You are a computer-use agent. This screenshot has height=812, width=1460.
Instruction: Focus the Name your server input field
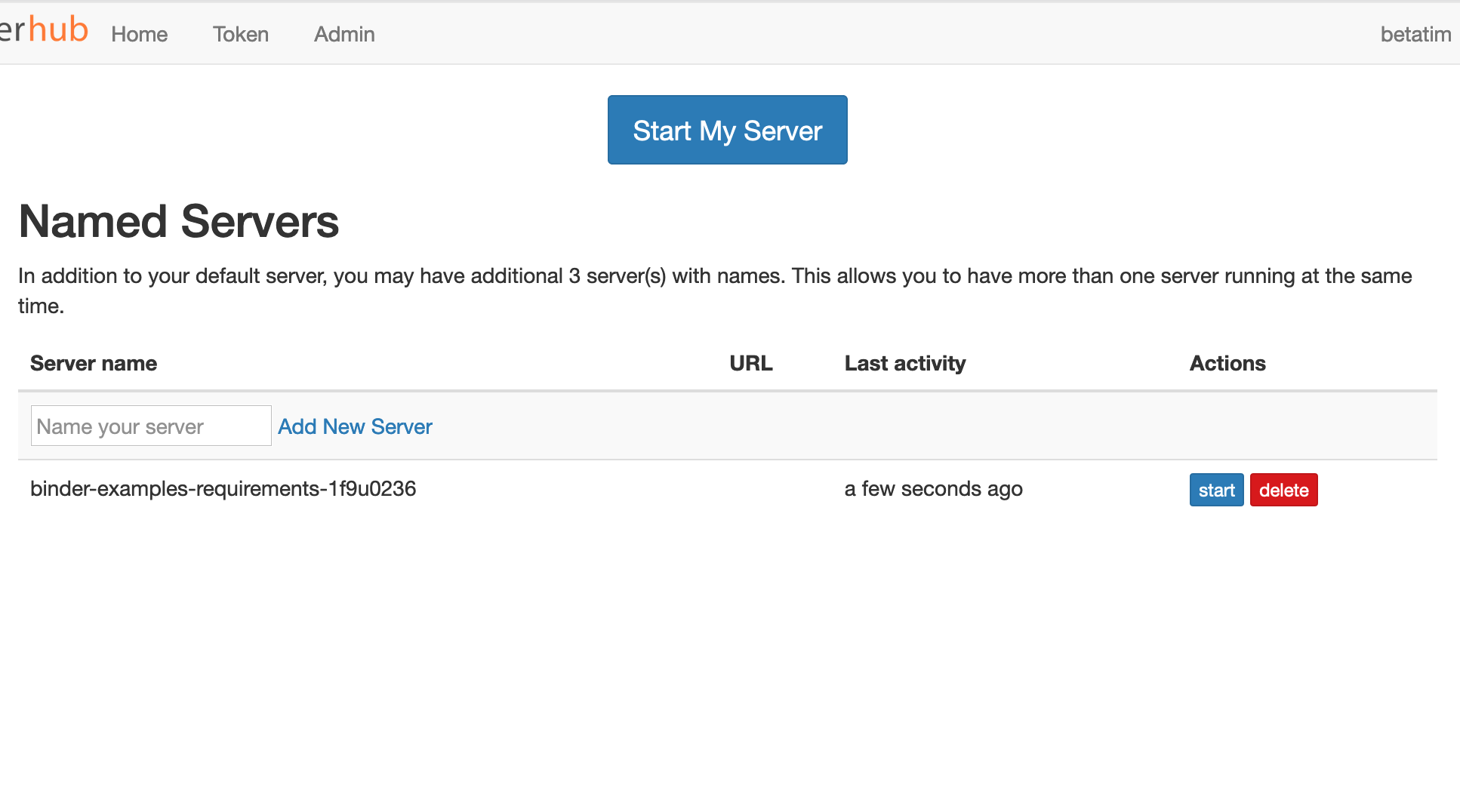[x=150, y=426]
